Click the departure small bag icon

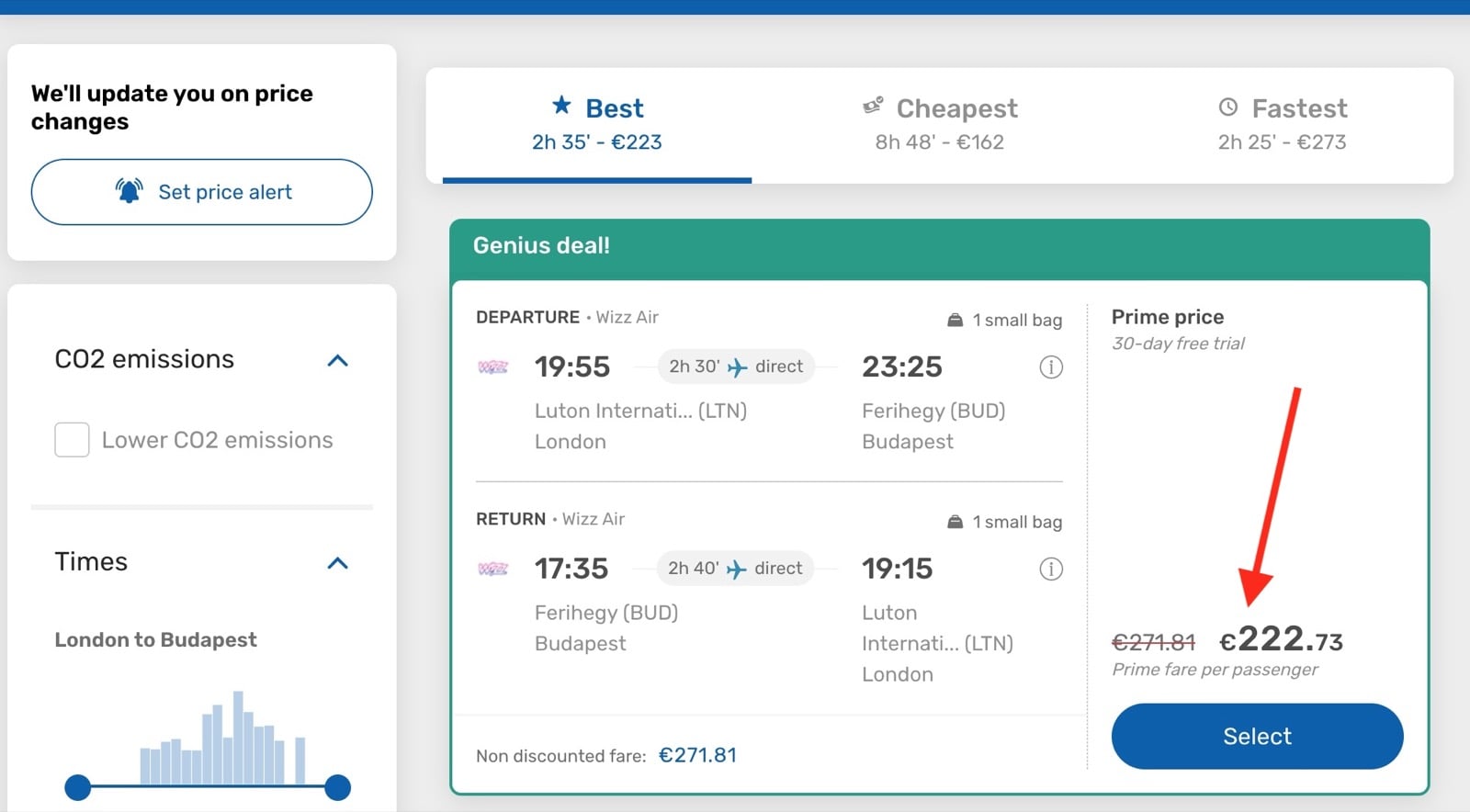coord(955,320)
